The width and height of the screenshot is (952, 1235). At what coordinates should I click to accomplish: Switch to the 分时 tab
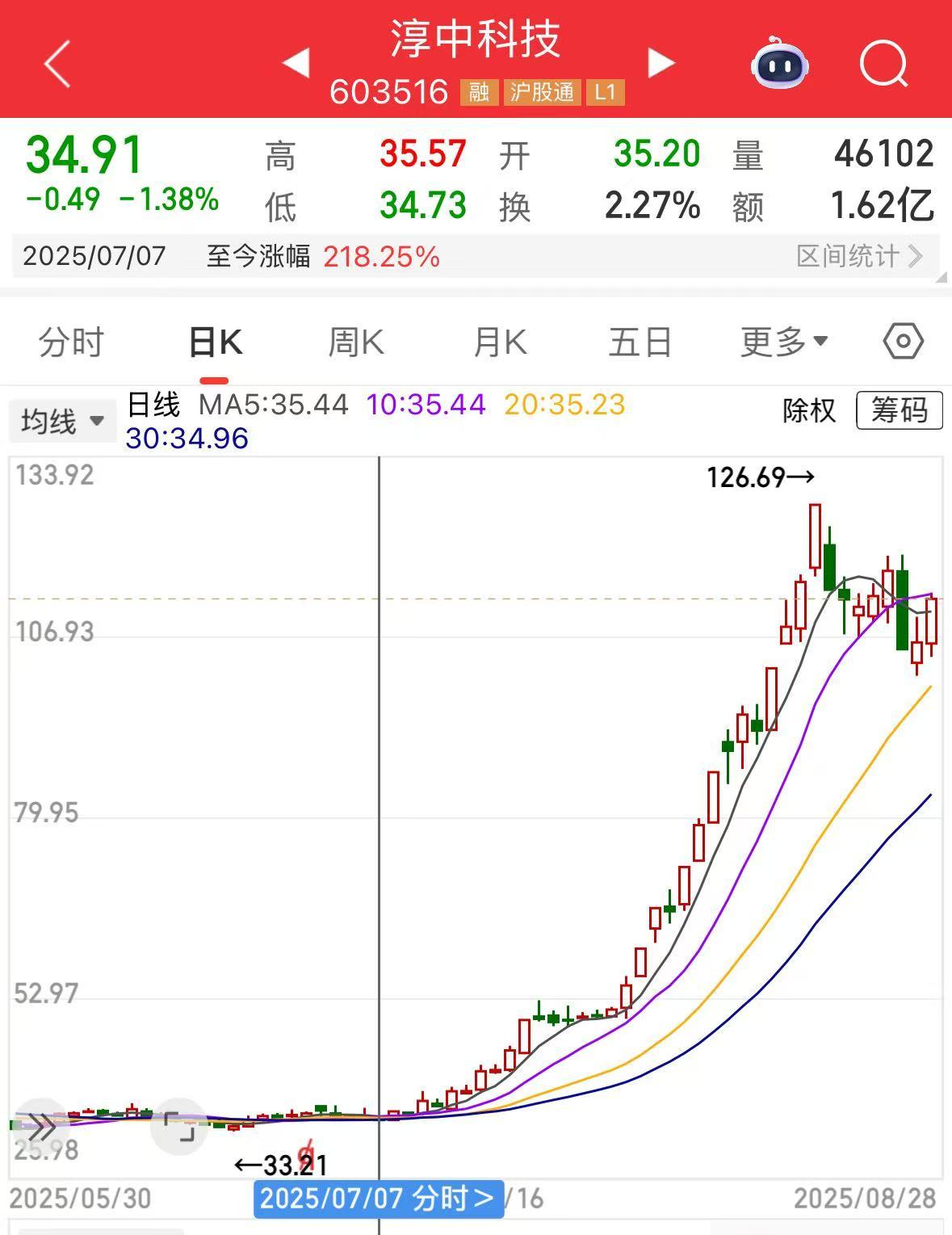coord(71,342)
